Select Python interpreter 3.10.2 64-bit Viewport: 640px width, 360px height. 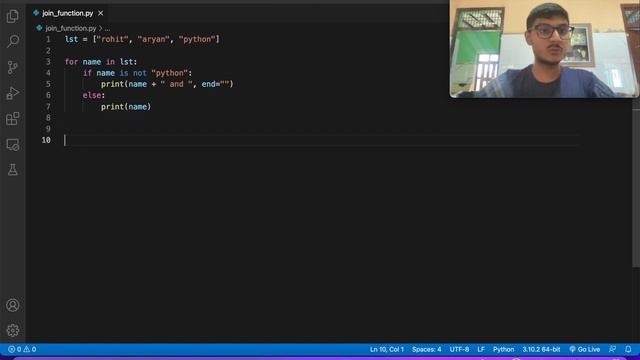coord(541,349)
